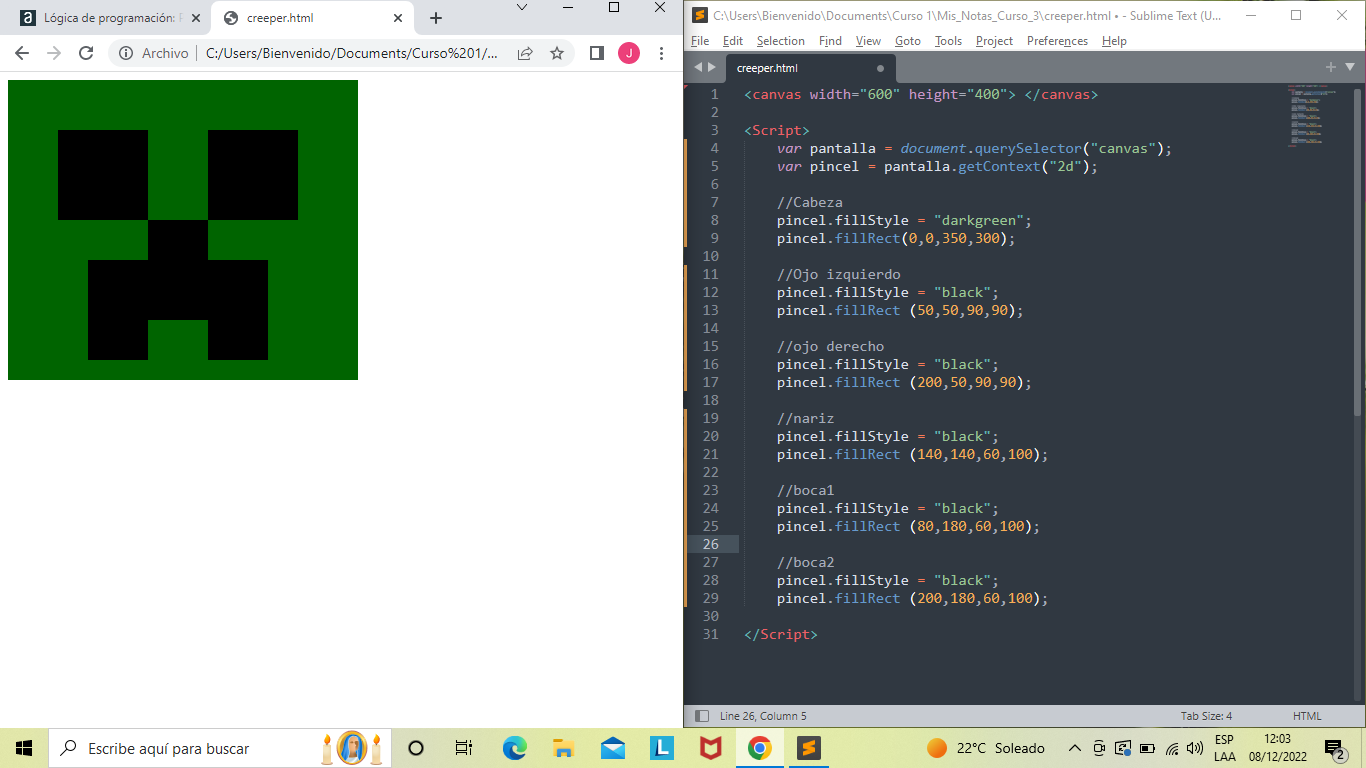Open the L app taskbar icon
Viewport: 1366px width, 768px height.
coord(662,748)
